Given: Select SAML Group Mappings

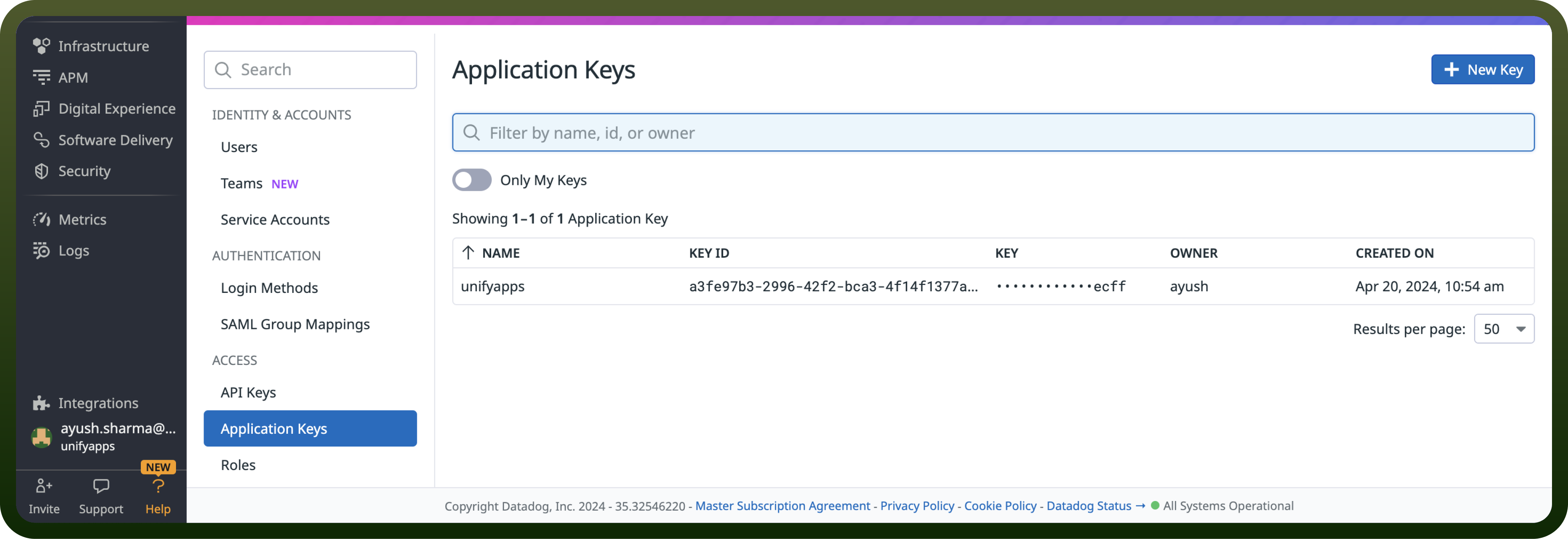Looking at the screenshot, I should coord(295,324).
